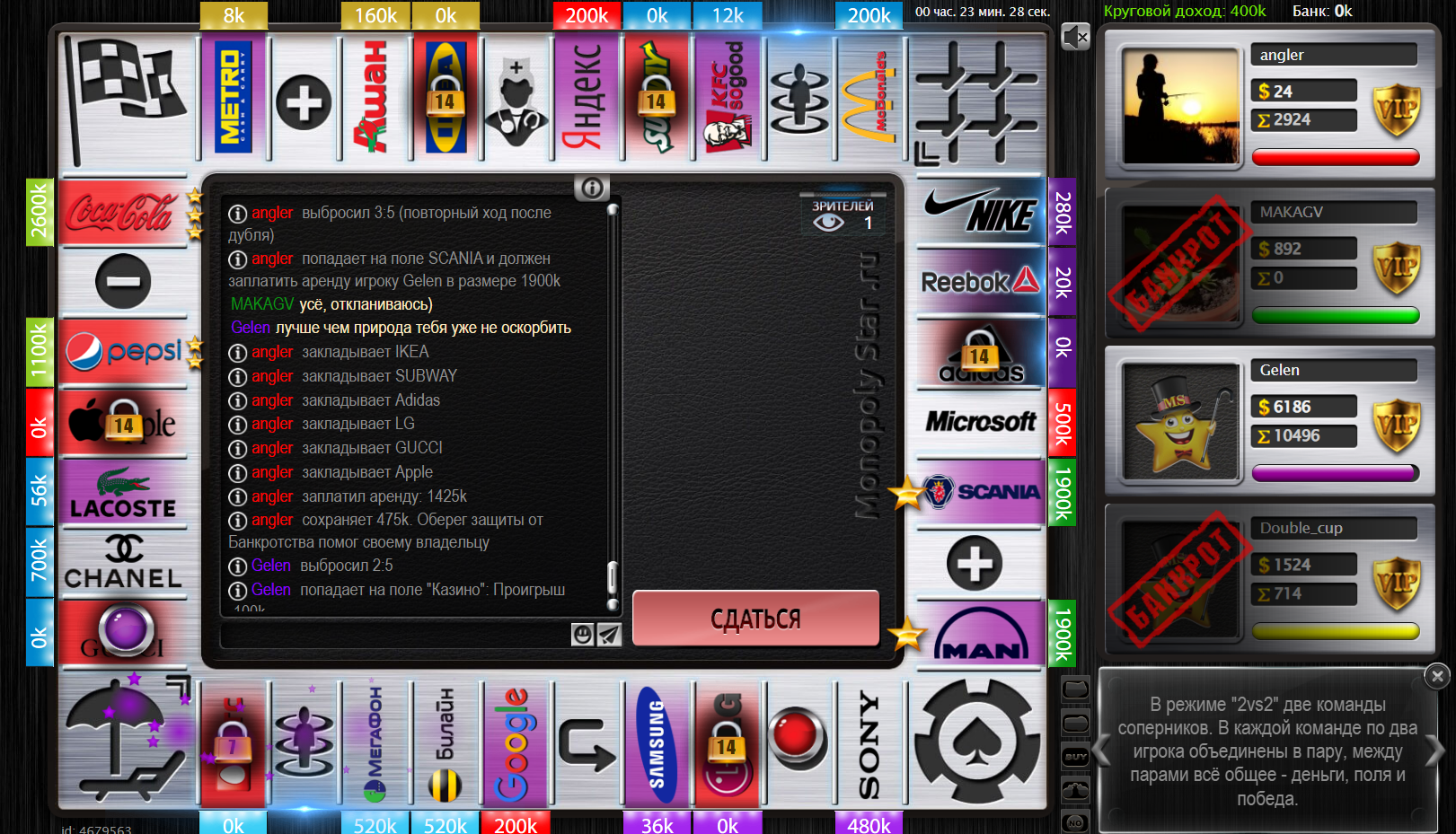
Task: Close the game tip panel
Action: 1437,676
